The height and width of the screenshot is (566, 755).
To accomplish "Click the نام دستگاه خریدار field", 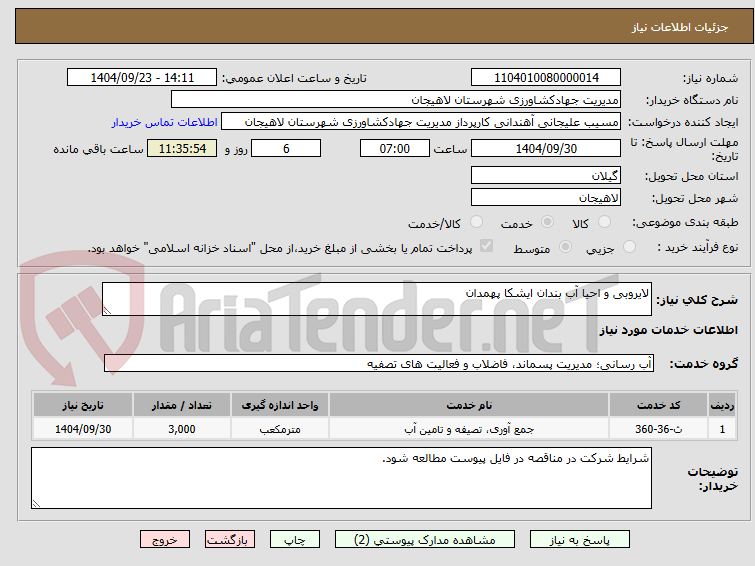I will pos(396,100).
